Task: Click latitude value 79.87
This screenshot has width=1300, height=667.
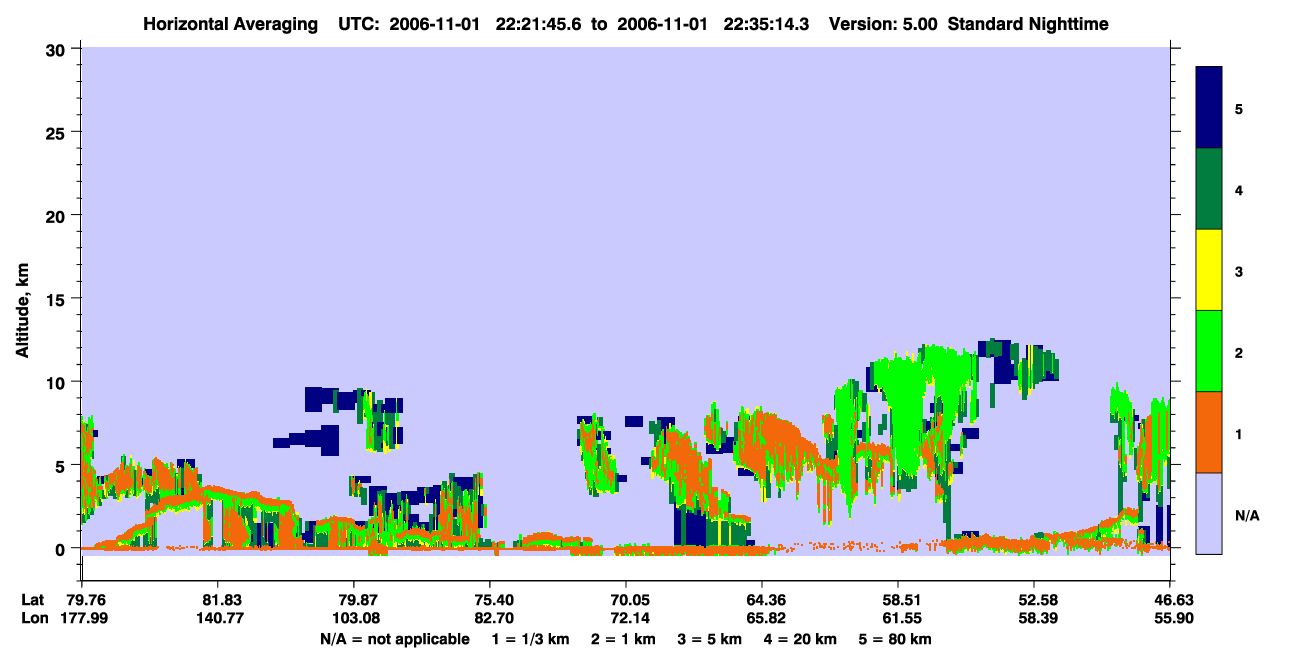Action: tap(353, 599)
